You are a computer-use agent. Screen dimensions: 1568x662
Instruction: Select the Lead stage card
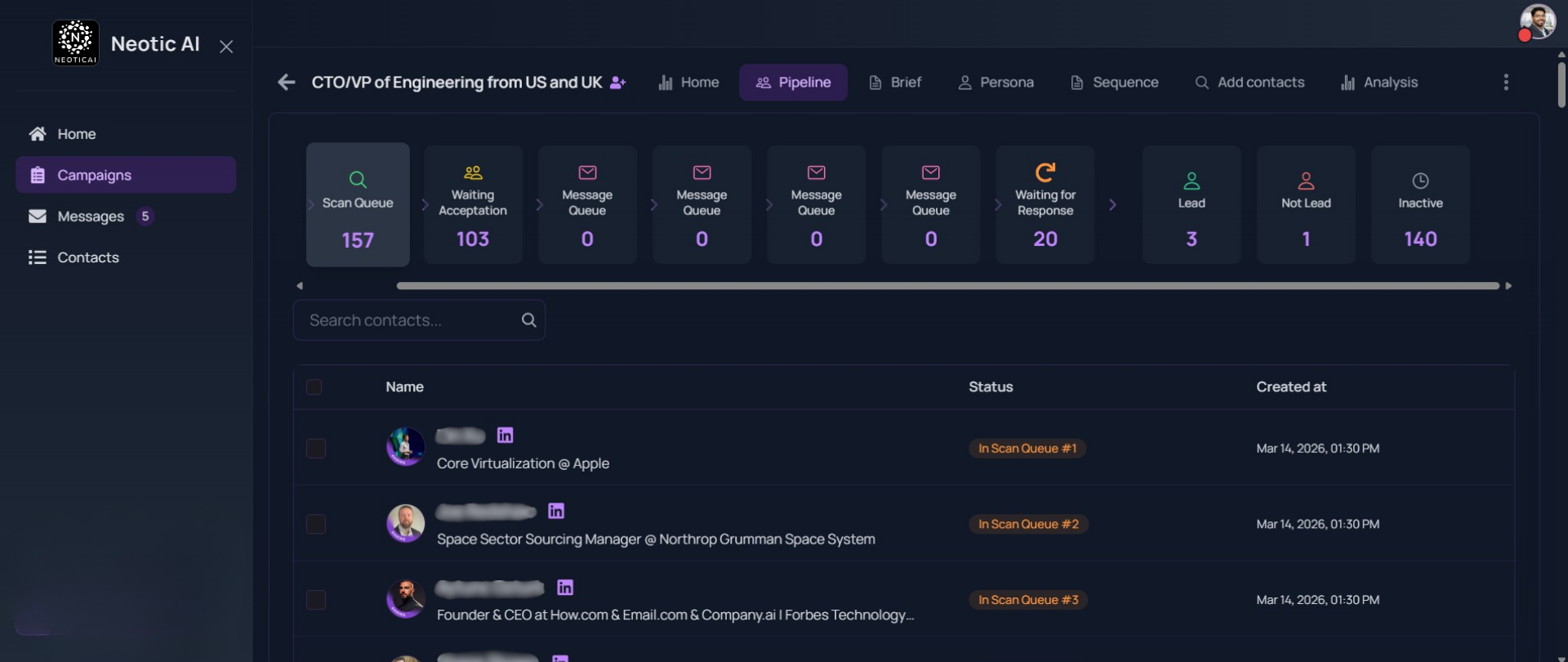1192,205
